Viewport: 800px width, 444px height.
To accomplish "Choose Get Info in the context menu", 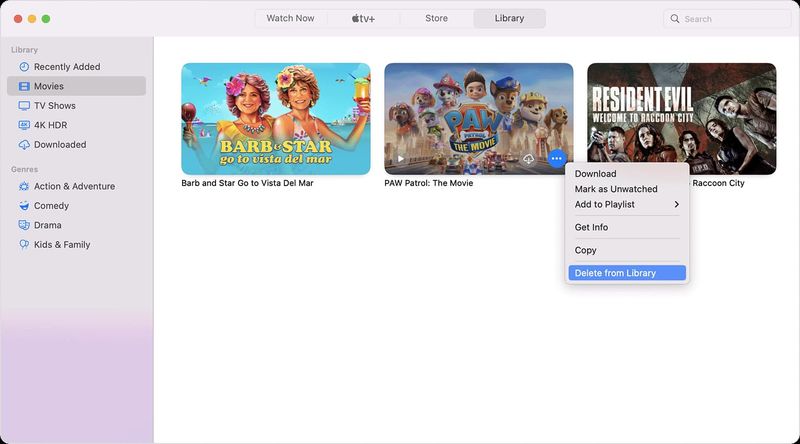I will pyautogui.click(x=627, y=227).
